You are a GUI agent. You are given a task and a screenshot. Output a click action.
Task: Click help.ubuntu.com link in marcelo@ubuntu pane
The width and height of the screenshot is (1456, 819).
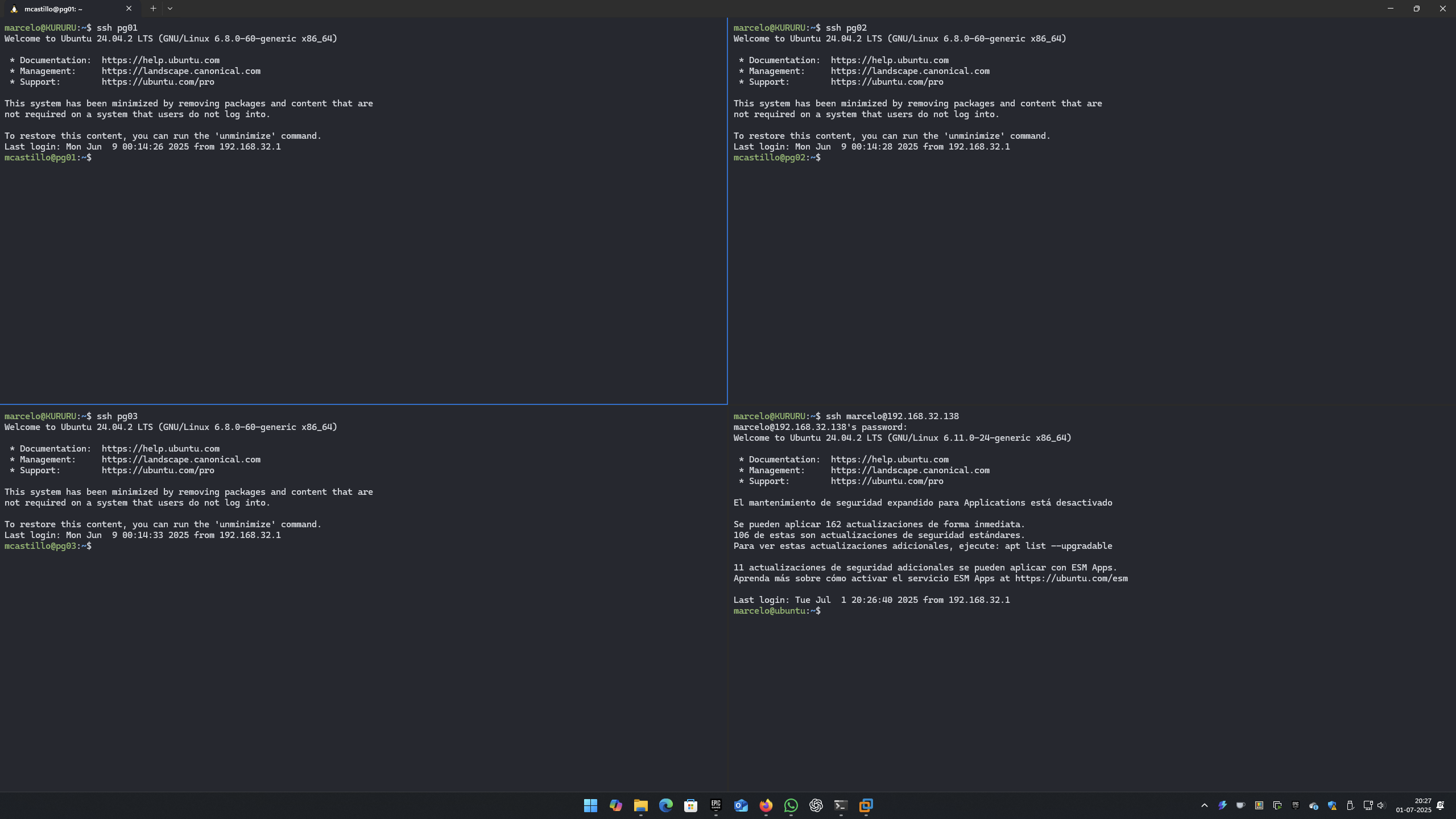890,460
